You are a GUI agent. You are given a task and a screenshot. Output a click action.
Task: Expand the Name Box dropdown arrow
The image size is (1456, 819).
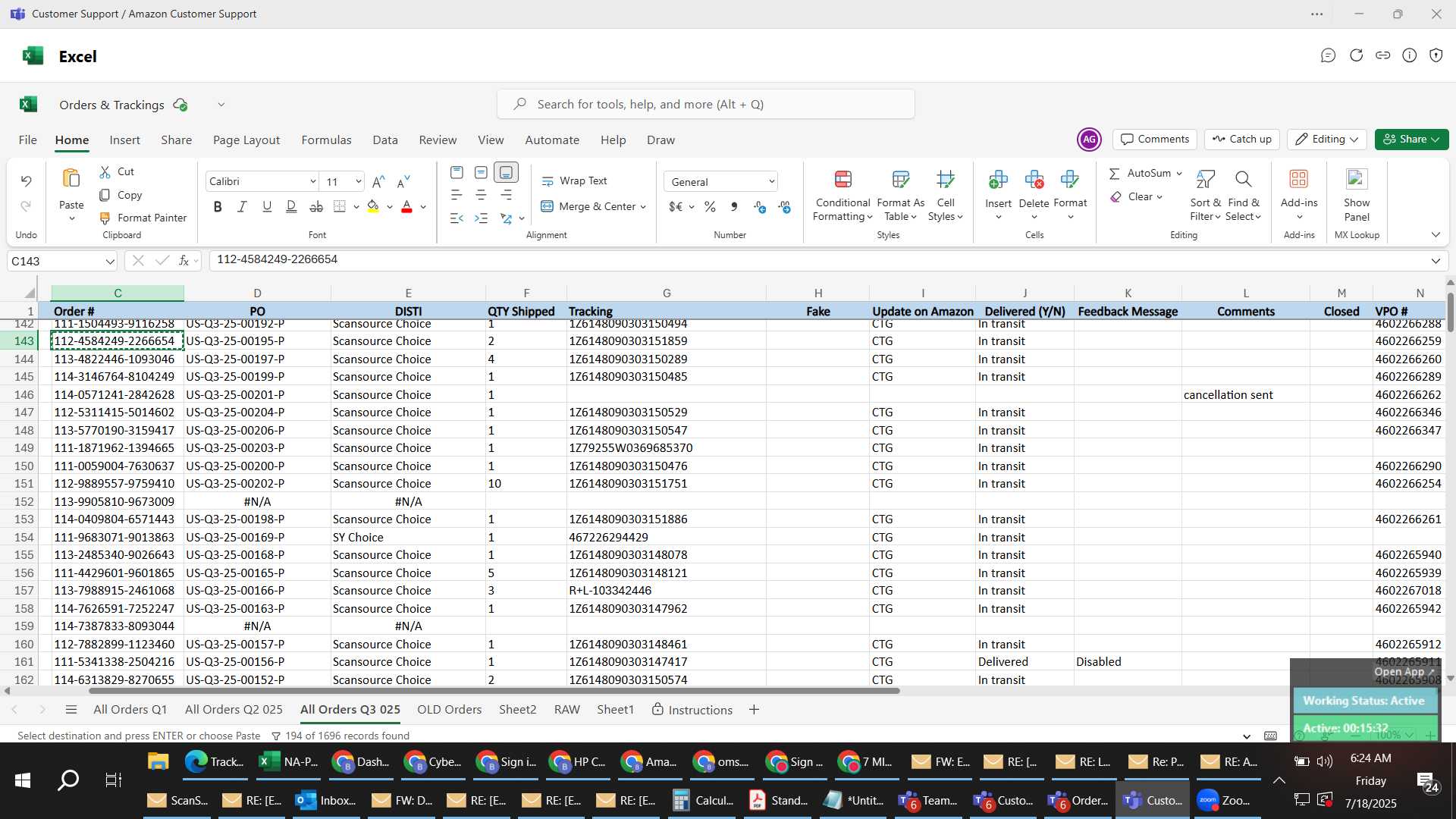(110, 262)
